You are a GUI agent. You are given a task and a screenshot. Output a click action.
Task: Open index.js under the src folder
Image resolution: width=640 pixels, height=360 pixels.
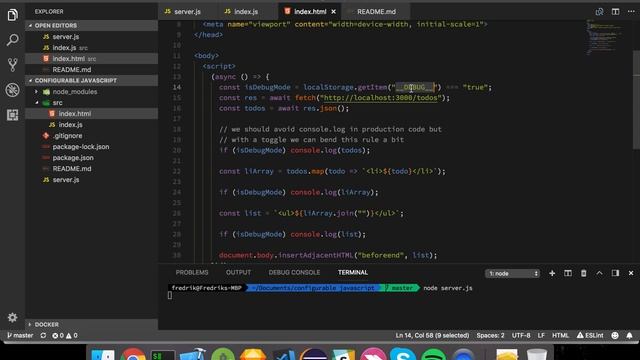pyautogui.click(x=91, y=125)
